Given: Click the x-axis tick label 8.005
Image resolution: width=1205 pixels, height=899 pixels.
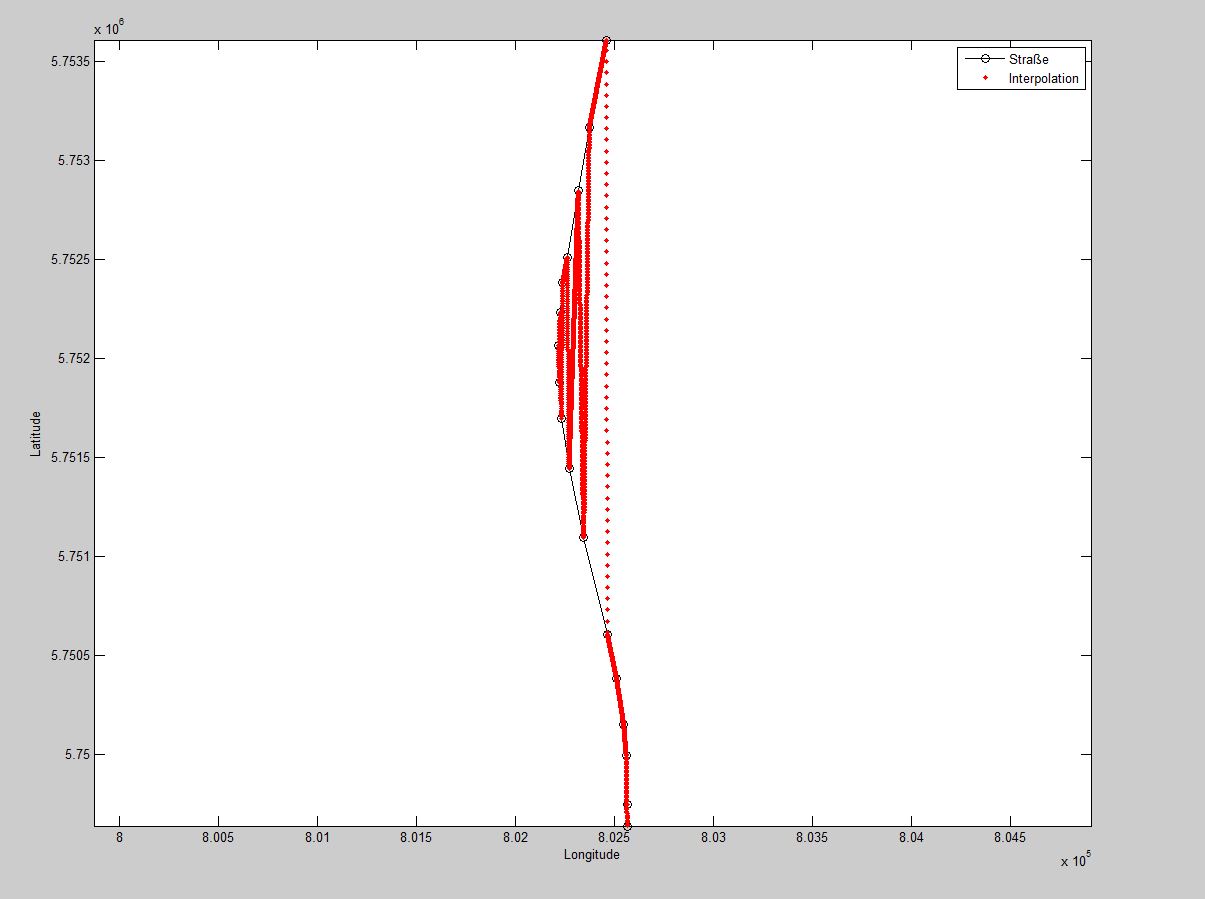Looking at the screenshot, I should click(217, 836).
